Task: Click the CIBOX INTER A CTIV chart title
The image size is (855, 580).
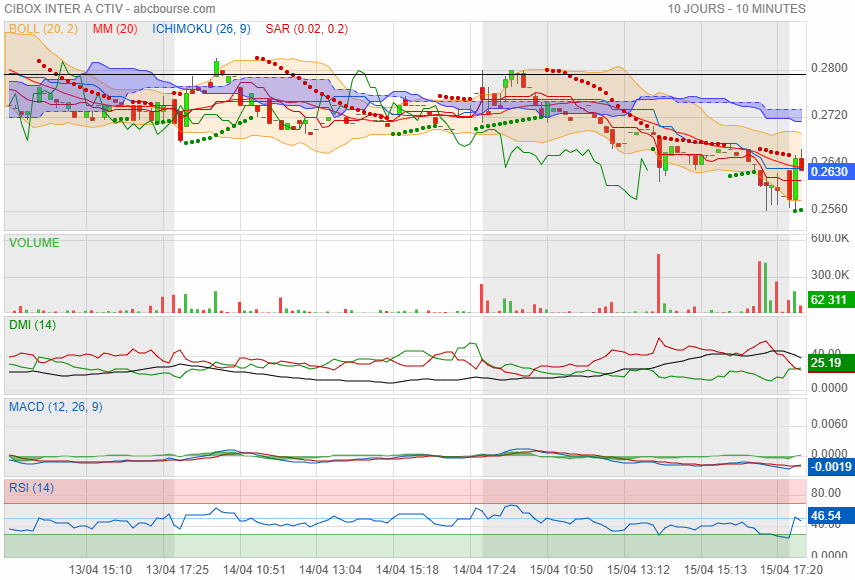Action: click(110, 9)
